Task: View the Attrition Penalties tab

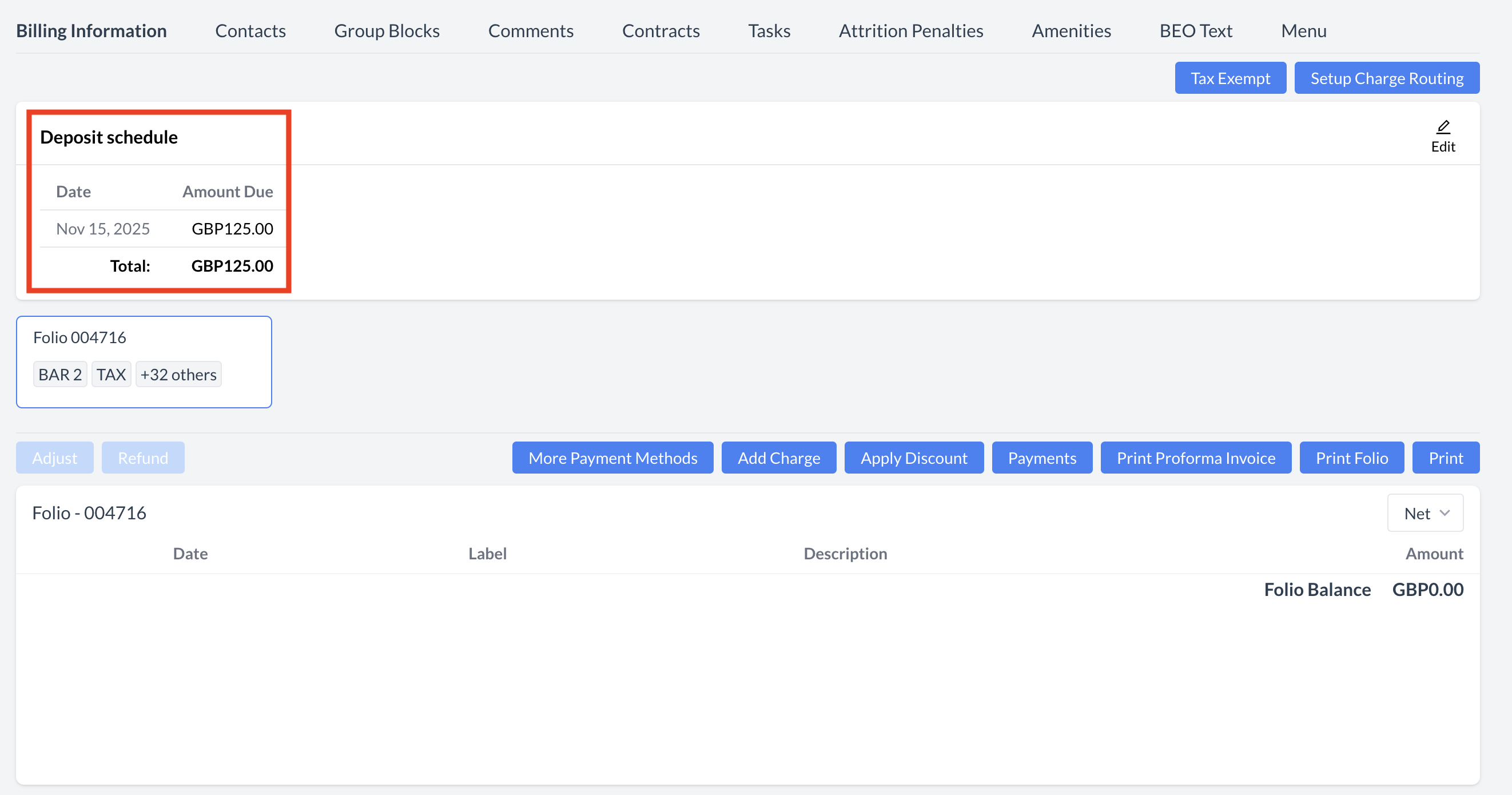Action: click(x=910, y=30)
